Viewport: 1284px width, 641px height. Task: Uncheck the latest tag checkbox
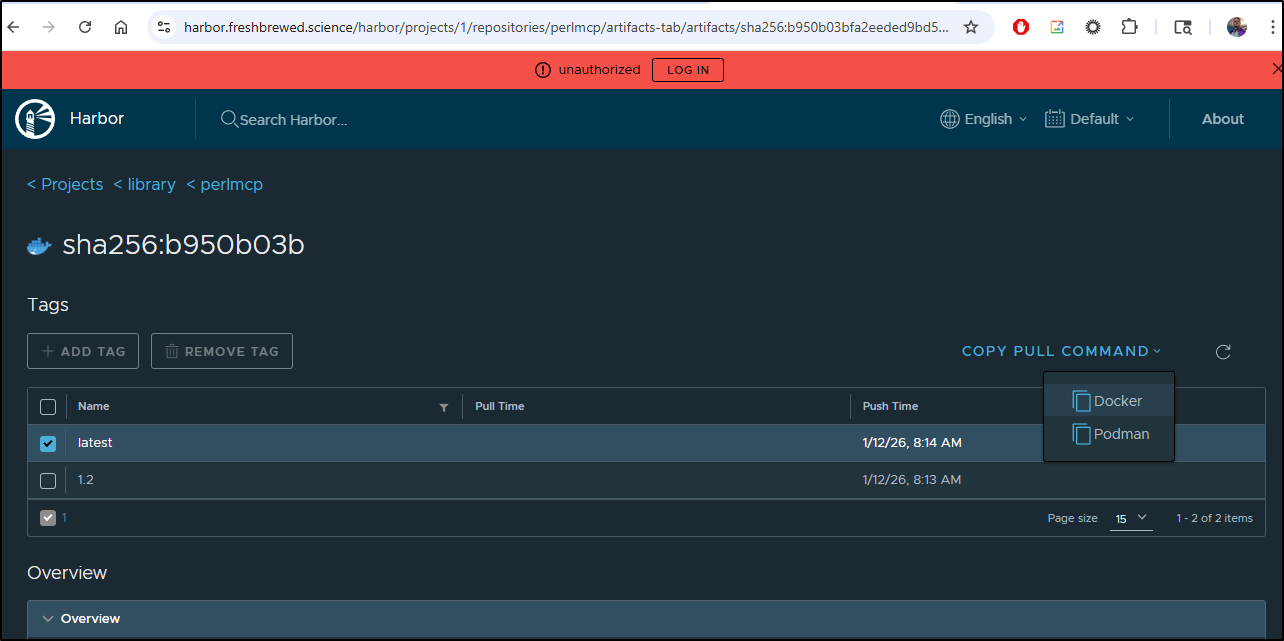point(48,443)
